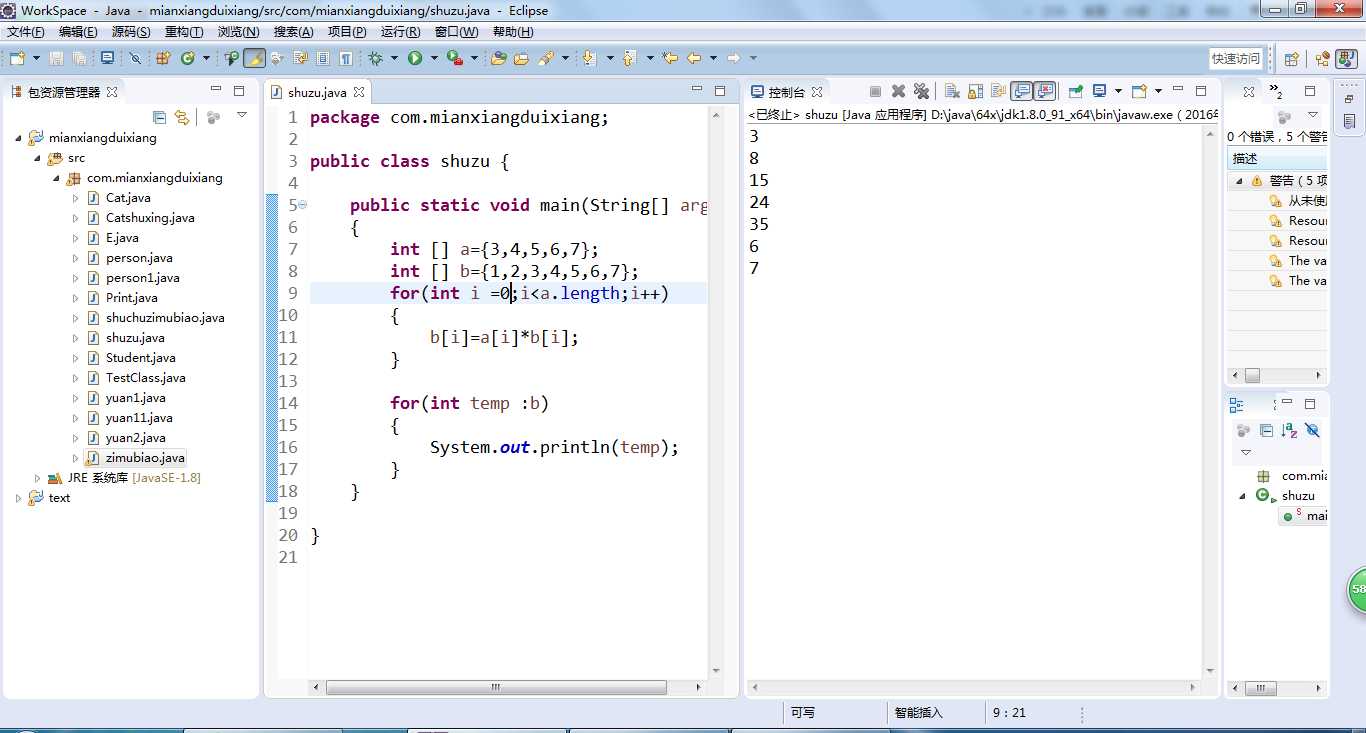The width and height of the screenshot is (1366, 733).
Task: Minimize the Package Explorer view
Action: [x=214, y=90]
